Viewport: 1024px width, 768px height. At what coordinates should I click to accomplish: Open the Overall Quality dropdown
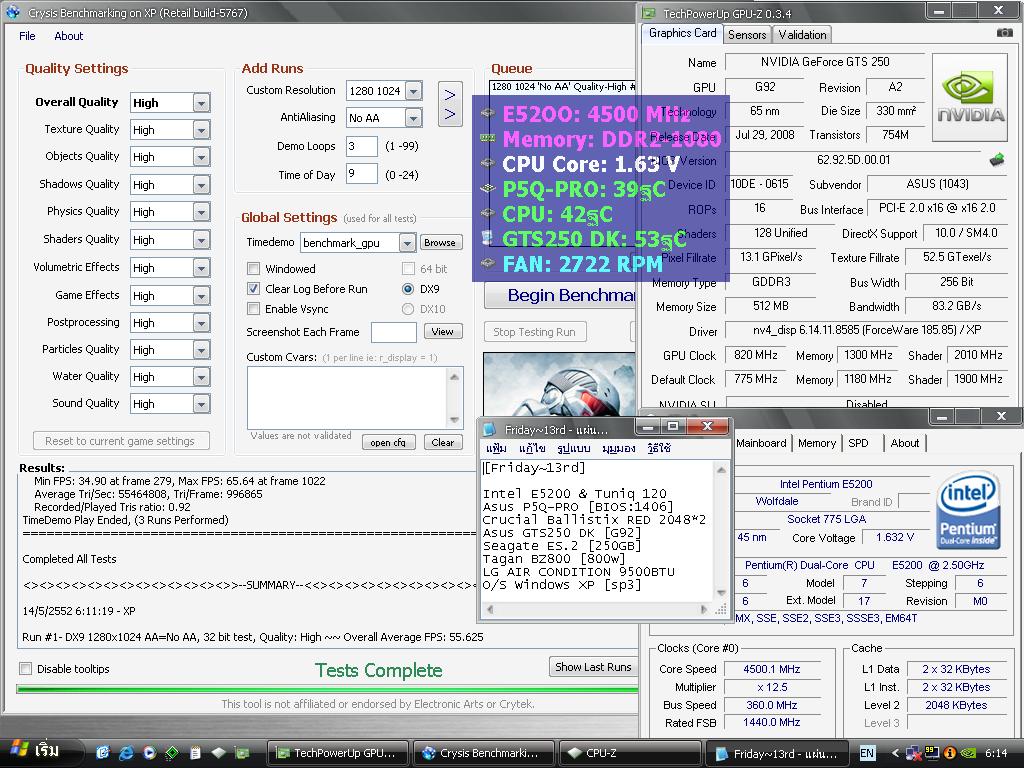click(201, 103)
